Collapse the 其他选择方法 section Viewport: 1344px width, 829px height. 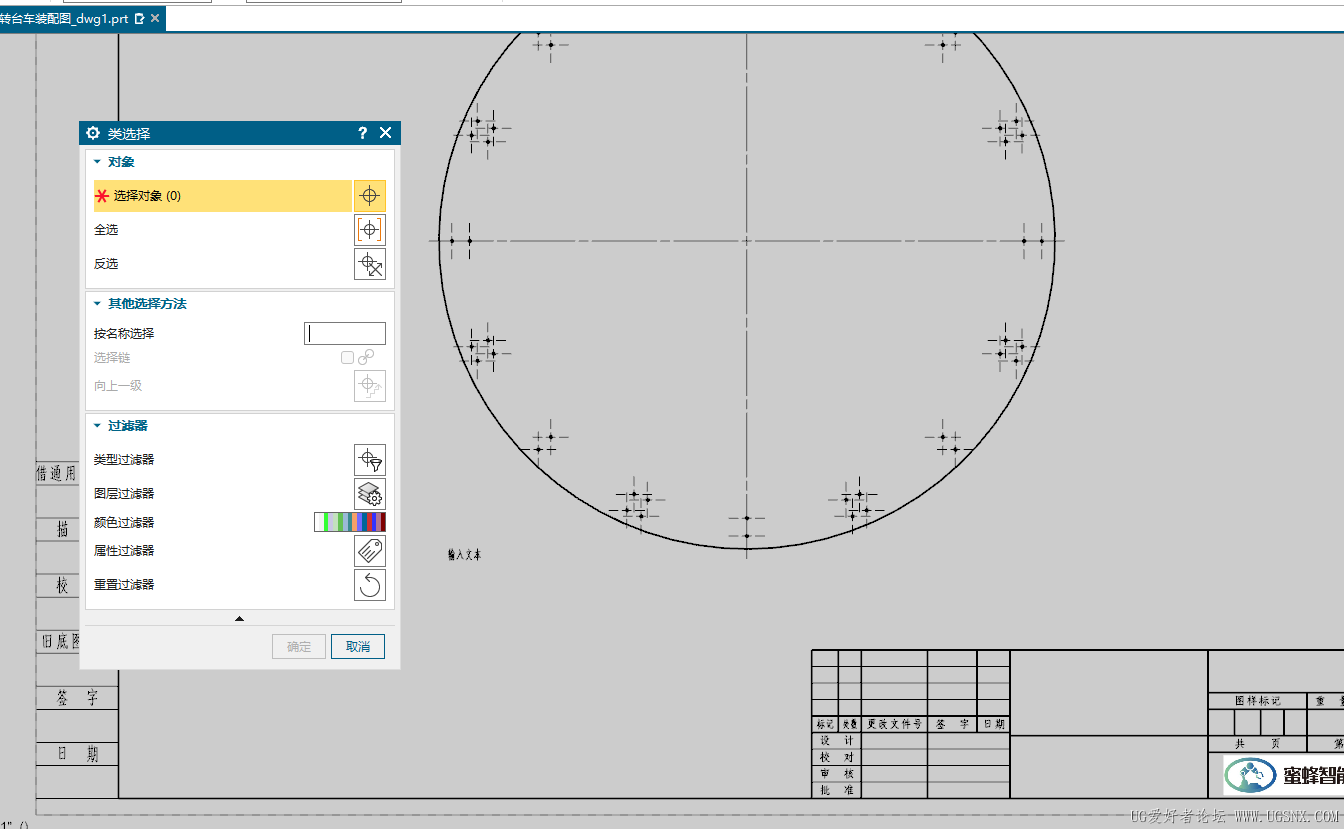(97, 303)
